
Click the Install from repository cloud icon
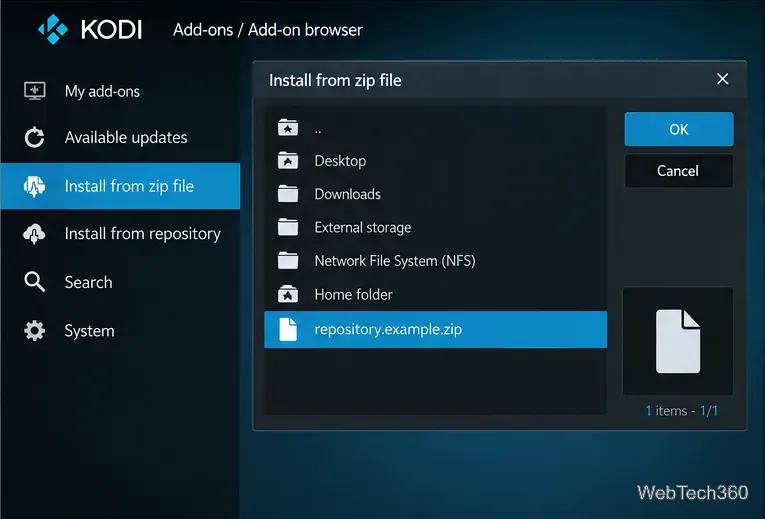click(x=34, y=234)
